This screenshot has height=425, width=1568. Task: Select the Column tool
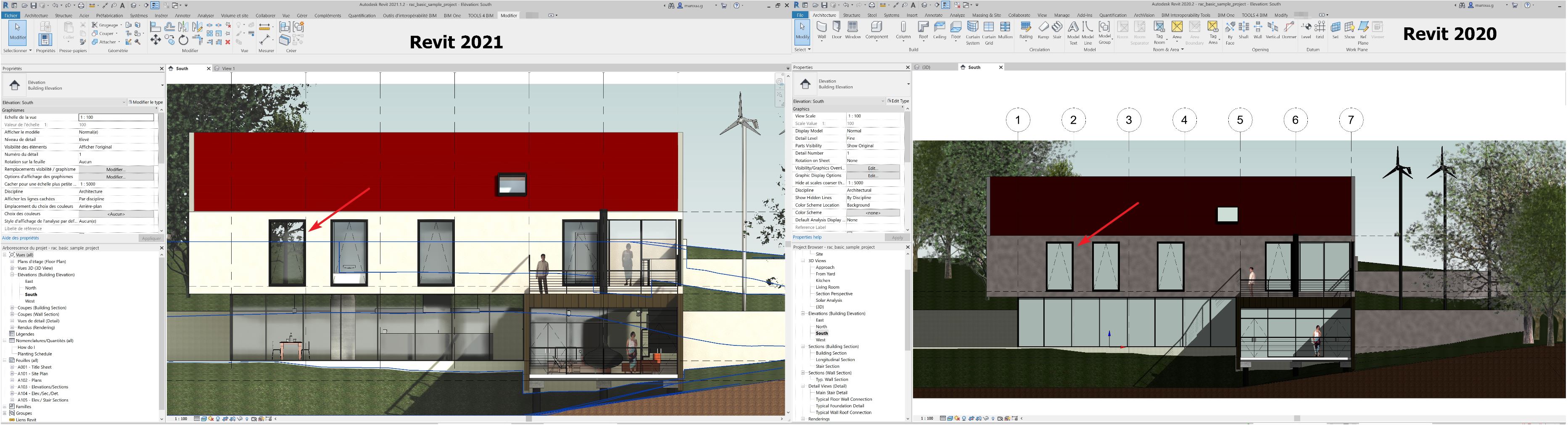(903, 30)
